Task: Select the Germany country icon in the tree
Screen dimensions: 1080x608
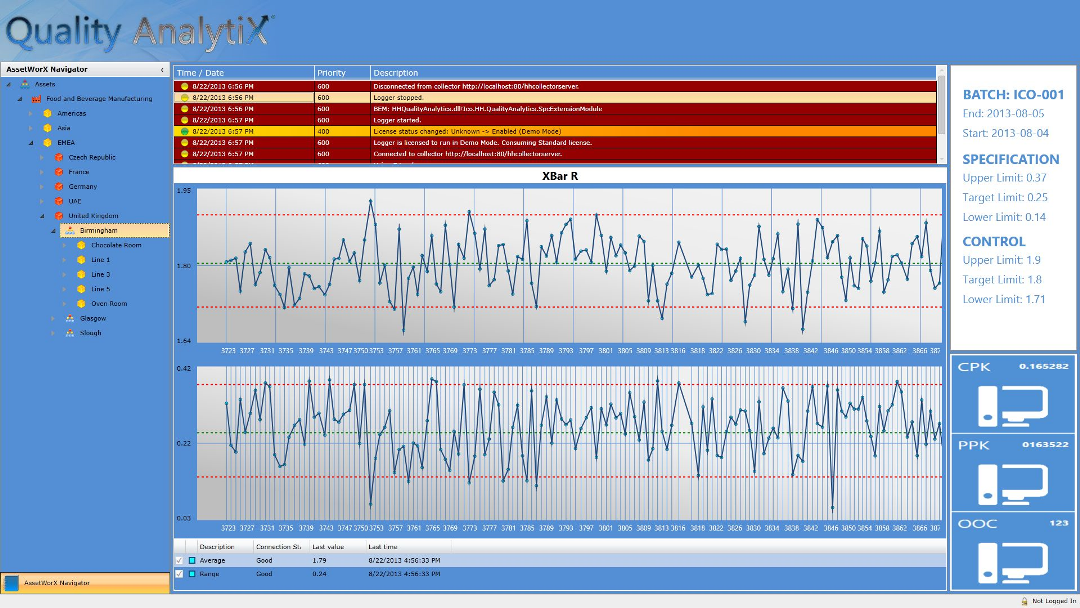Action: pyautogui.click(x=57, y=186)
